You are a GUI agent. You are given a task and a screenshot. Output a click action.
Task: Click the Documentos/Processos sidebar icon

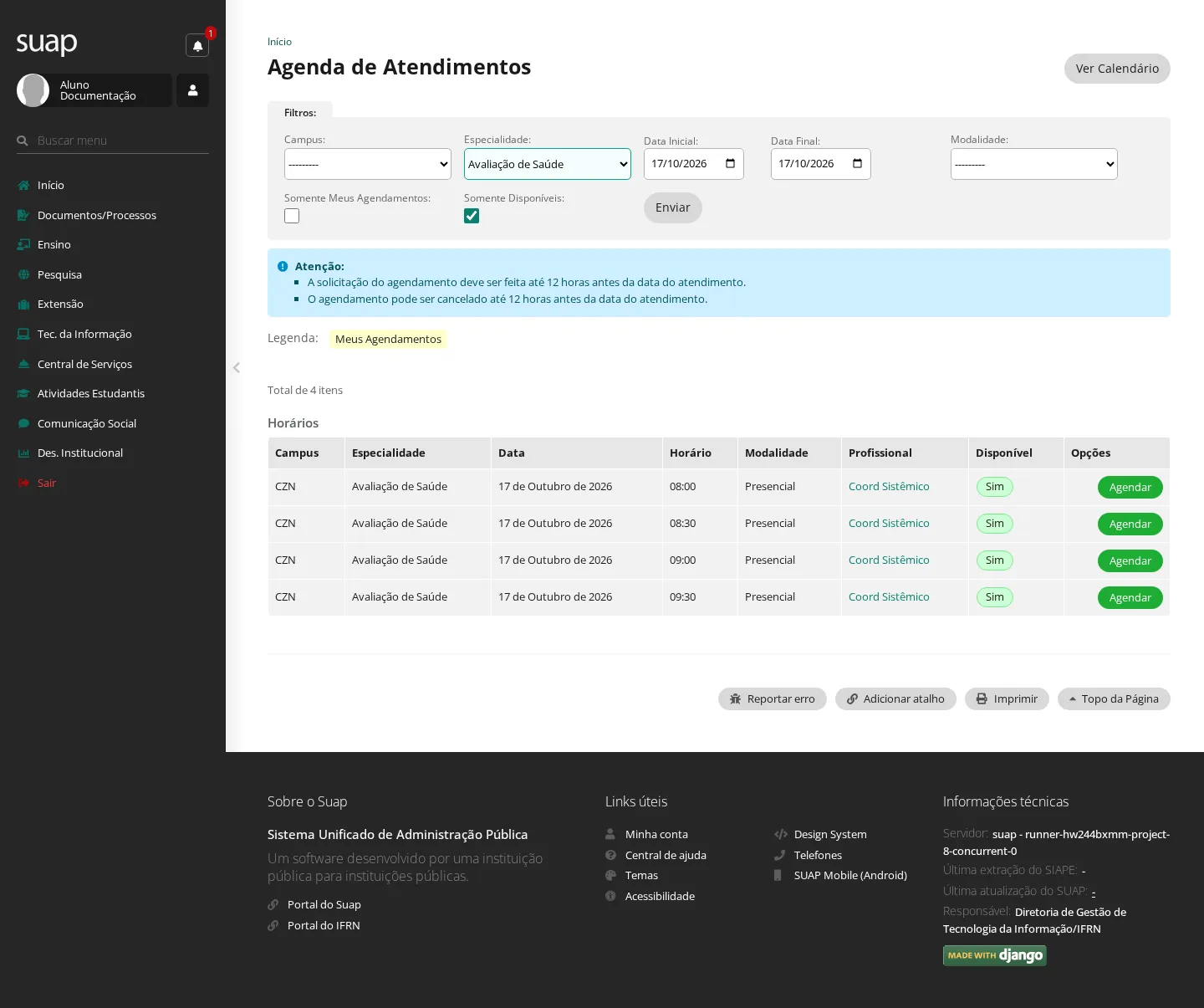click(x=23, y=215)
